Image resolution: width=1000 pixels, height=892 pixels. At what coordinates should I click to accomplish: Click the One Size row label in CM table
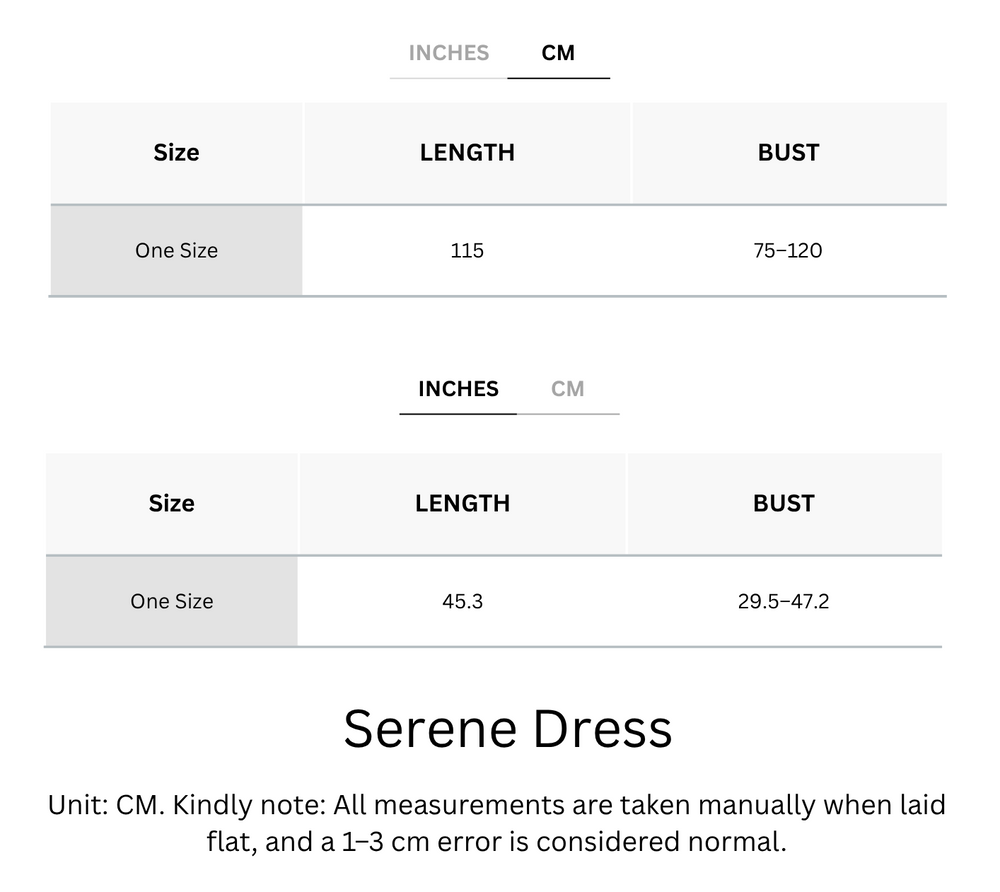[x=176, y=250]
